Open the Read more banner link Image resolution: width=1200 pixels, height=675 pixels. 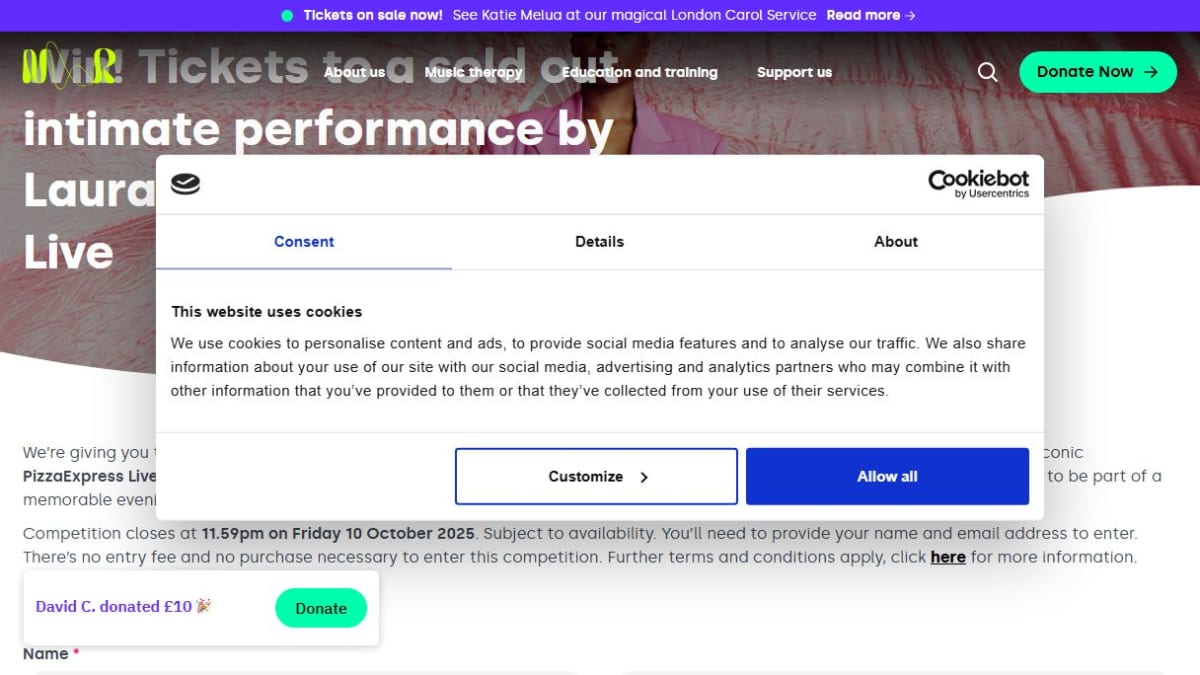(871, 15)
